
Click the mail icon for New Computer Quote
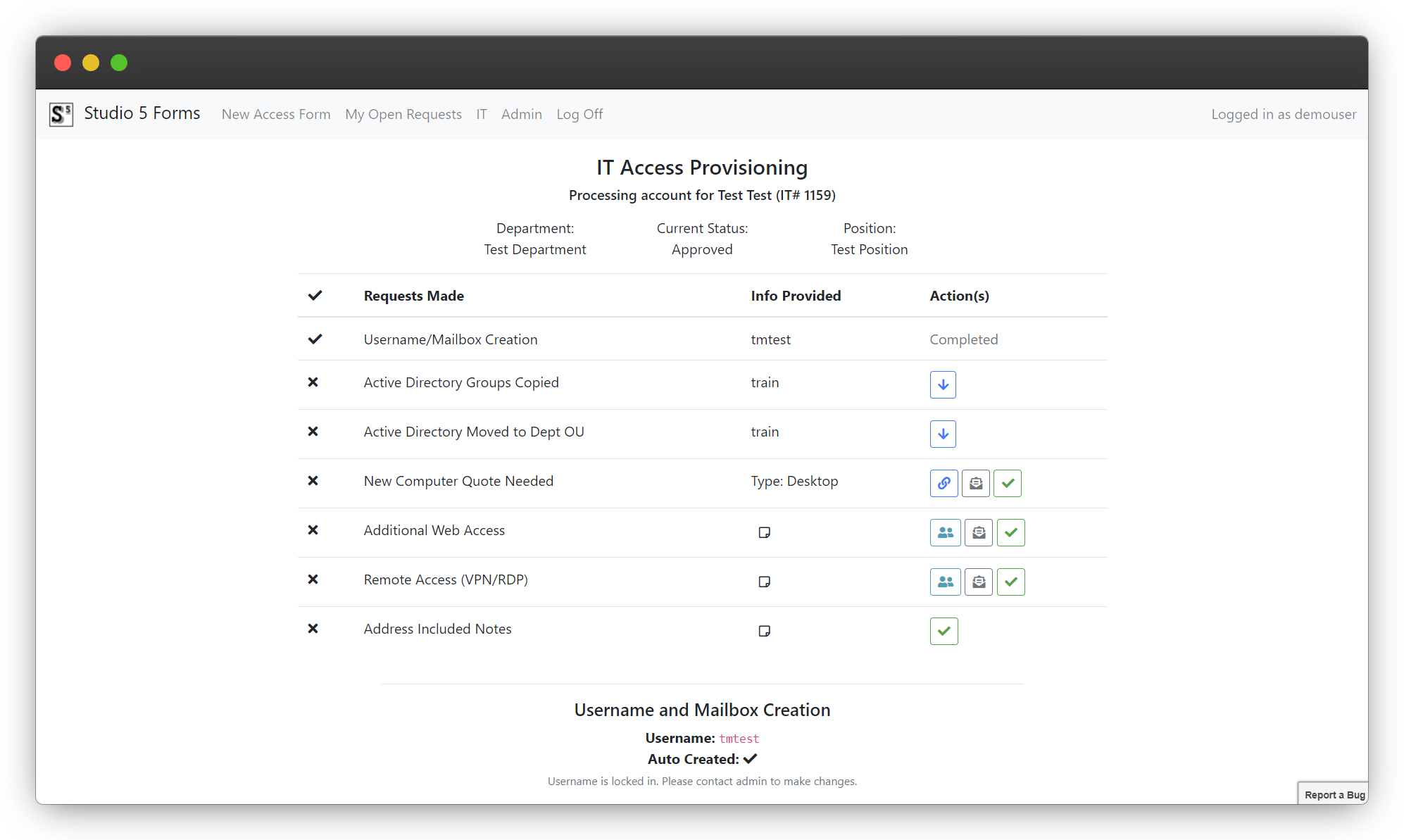(976, 483)
